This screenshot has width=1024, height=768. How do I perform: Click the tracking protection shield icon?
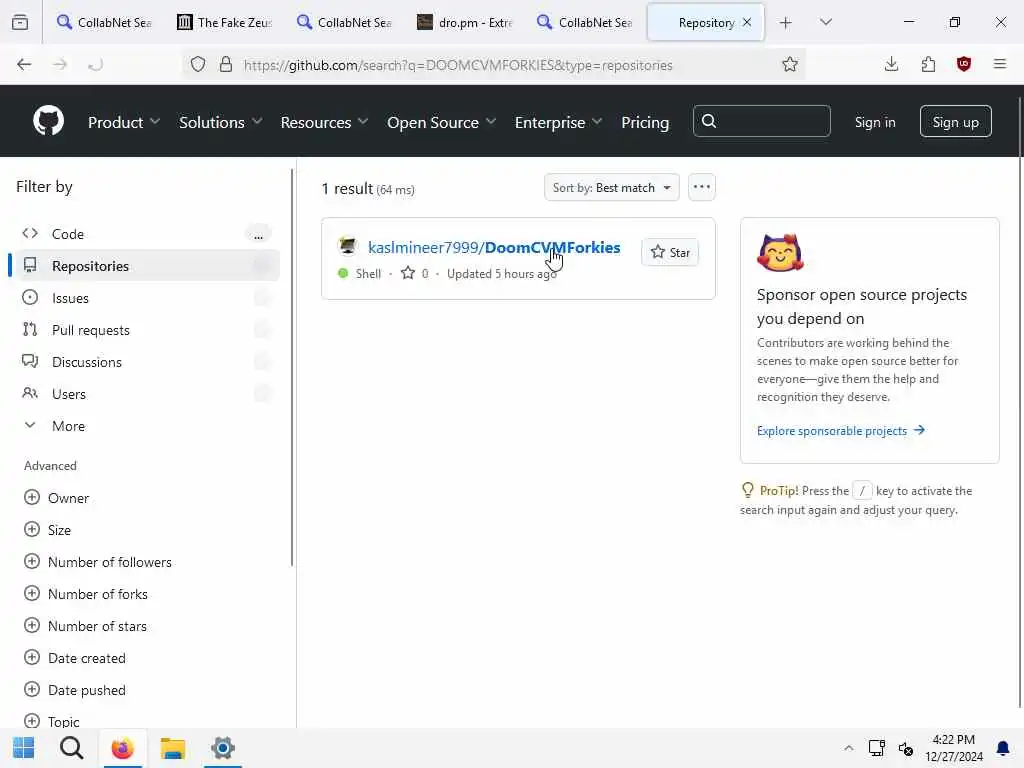(198, 64)
